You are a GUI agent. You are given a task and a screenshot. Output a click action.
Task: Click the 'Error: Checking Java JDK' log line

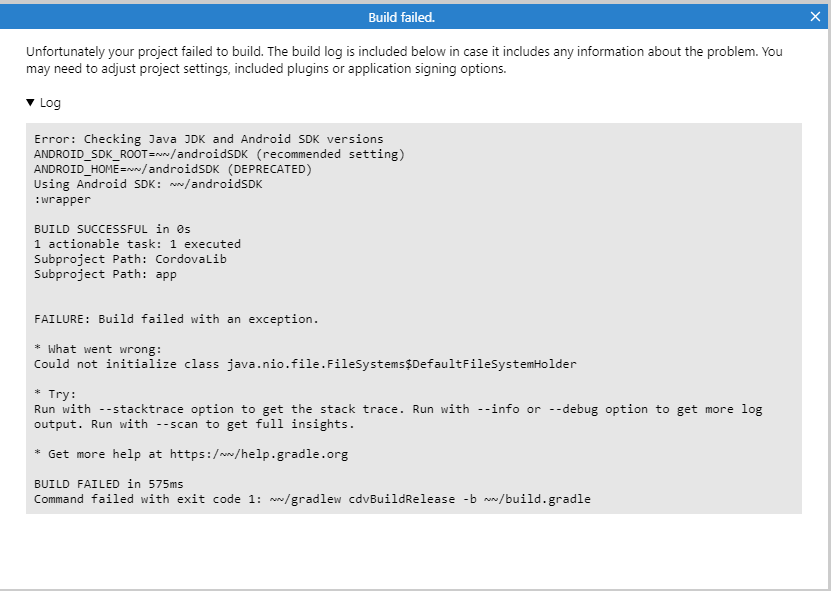click(x=209, y=139)
